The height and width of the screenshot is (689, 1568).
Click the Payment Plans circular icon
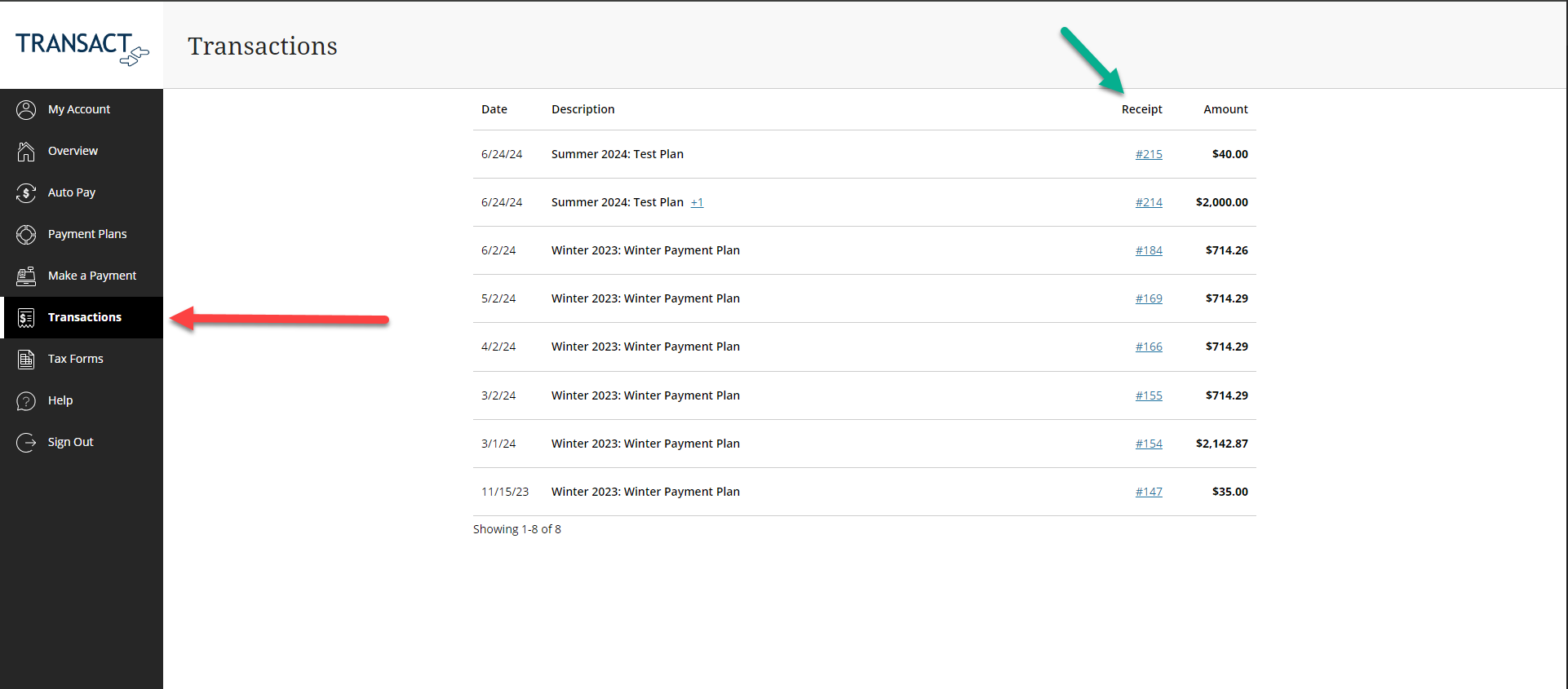(26, 234)
